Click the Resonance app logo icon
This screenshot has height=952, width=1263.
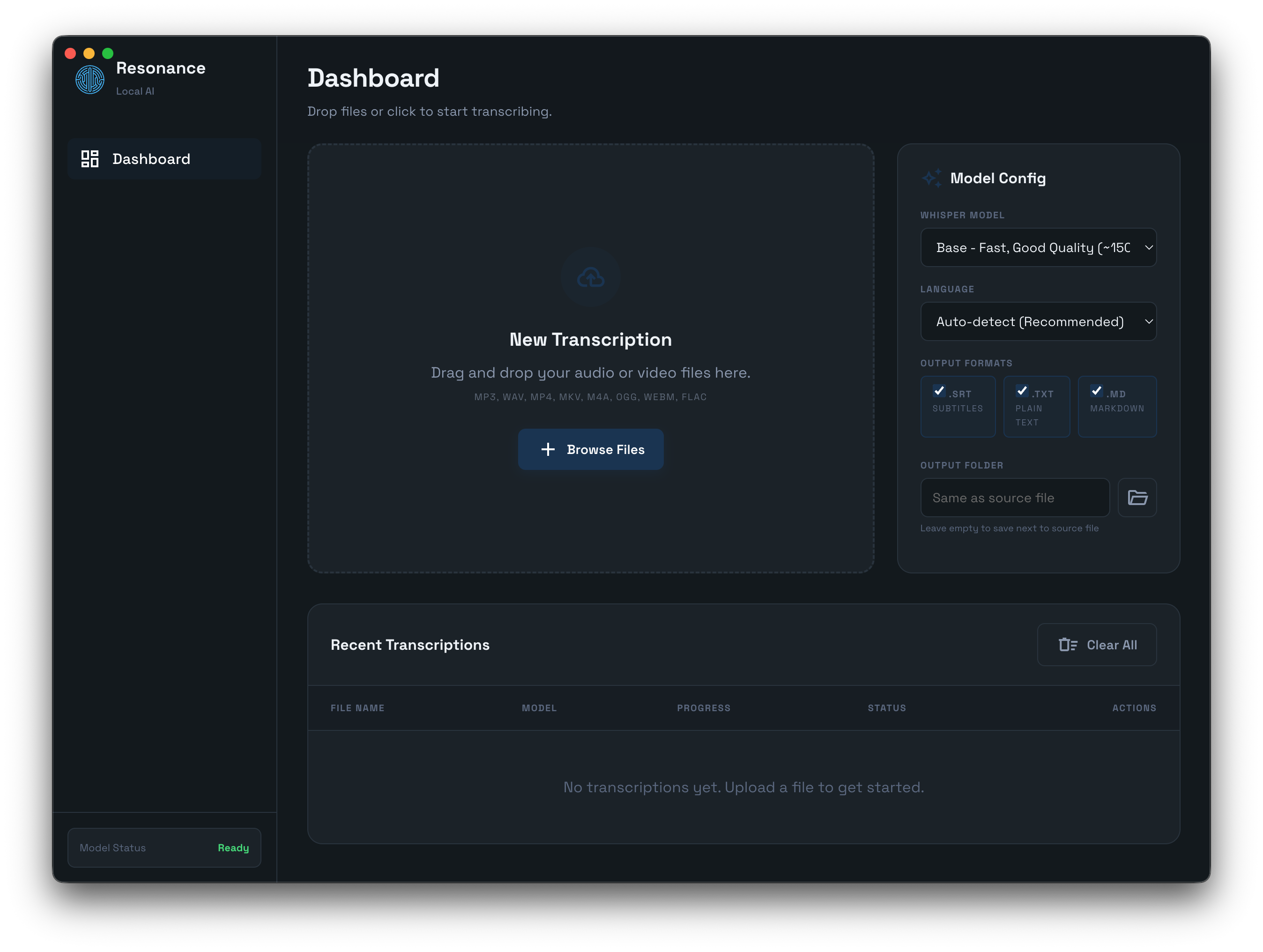[x=89, y=79]
